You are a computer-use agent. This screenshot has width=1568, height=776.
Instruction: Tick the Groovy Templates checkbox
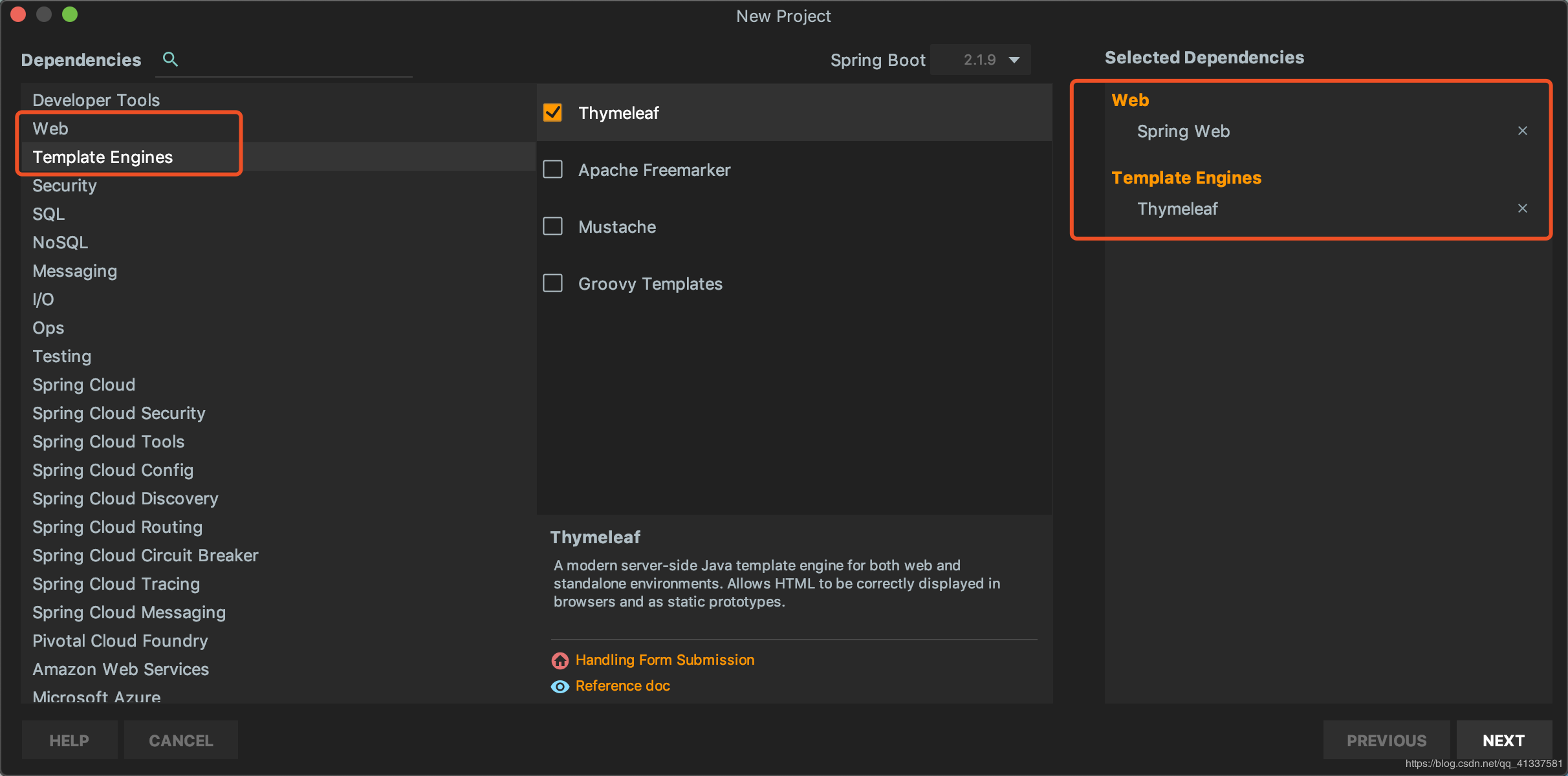pos(553,284)
